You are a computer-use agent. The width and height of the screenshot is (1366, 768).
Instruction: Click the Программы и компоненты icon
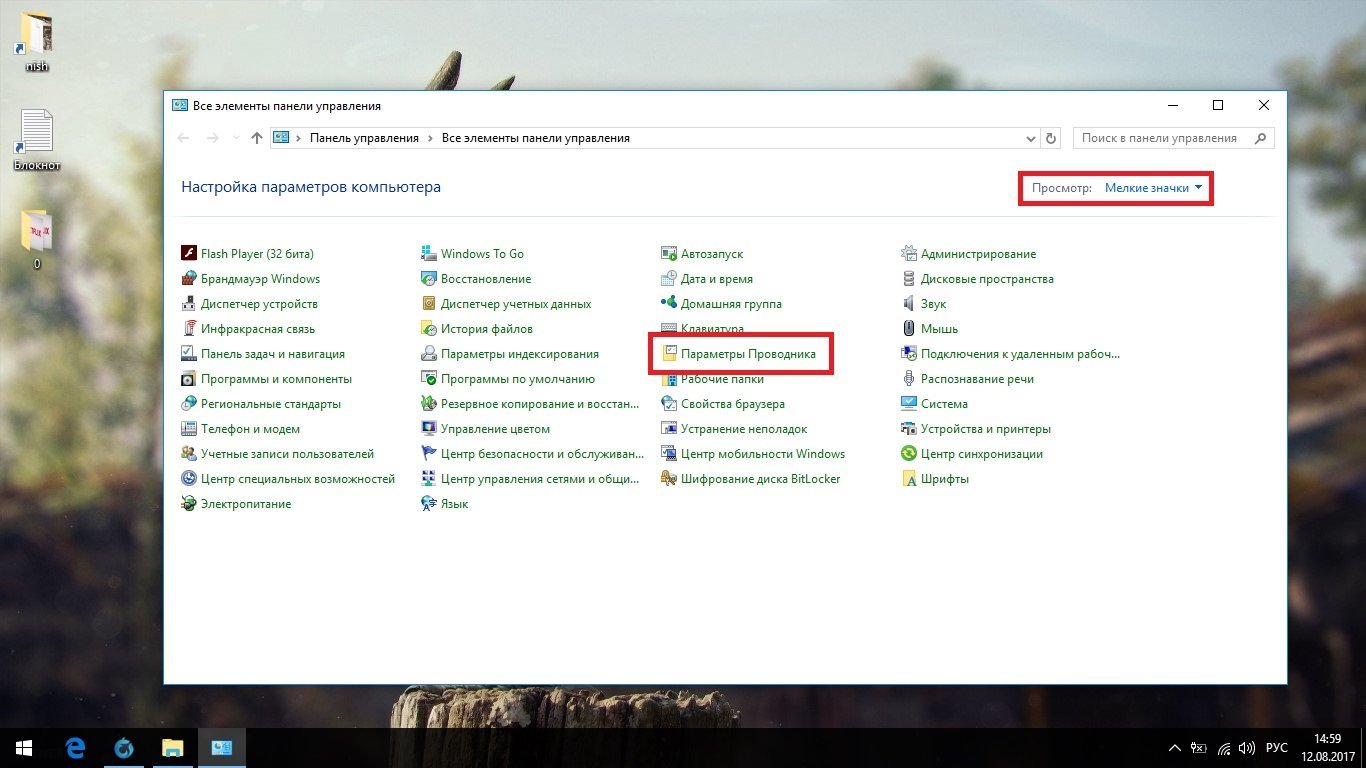click(x=189, y=379)
